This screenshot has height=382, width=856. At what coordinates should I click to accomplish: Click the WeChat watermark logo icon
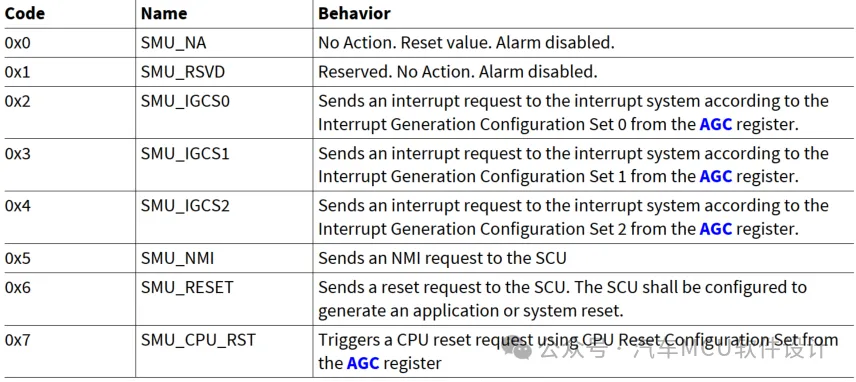pyautogui.click(x=518, y=348)
